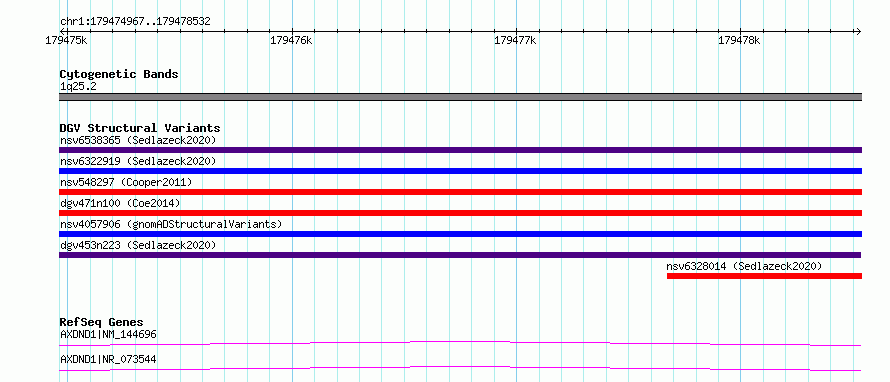The image size is (890, 382).
Task: Click the AXDND1|NM_144696 transcript label
Action: pos(108,335)
